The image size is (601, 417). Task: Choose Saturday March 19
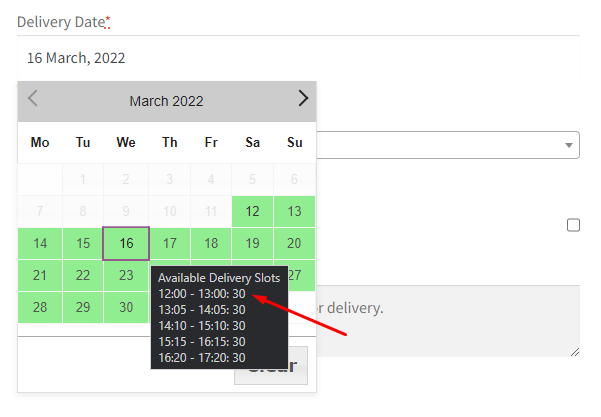click(x=253, y=243)
